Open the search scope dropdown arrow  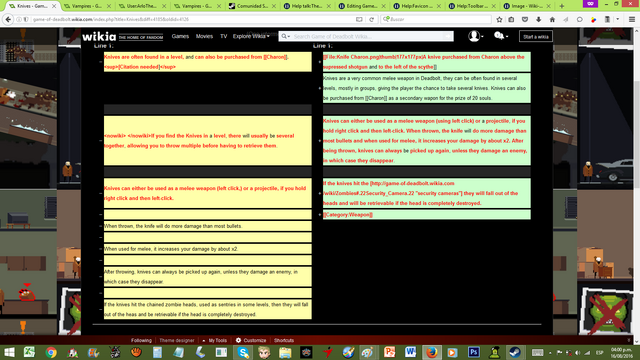coord(285,36)
